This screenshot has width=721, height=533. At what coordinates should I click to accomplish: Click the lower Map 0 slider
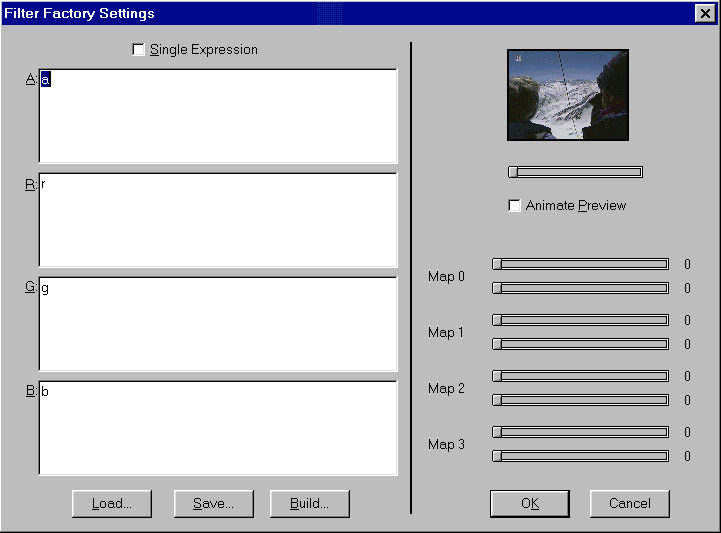[x=580, y=288]
